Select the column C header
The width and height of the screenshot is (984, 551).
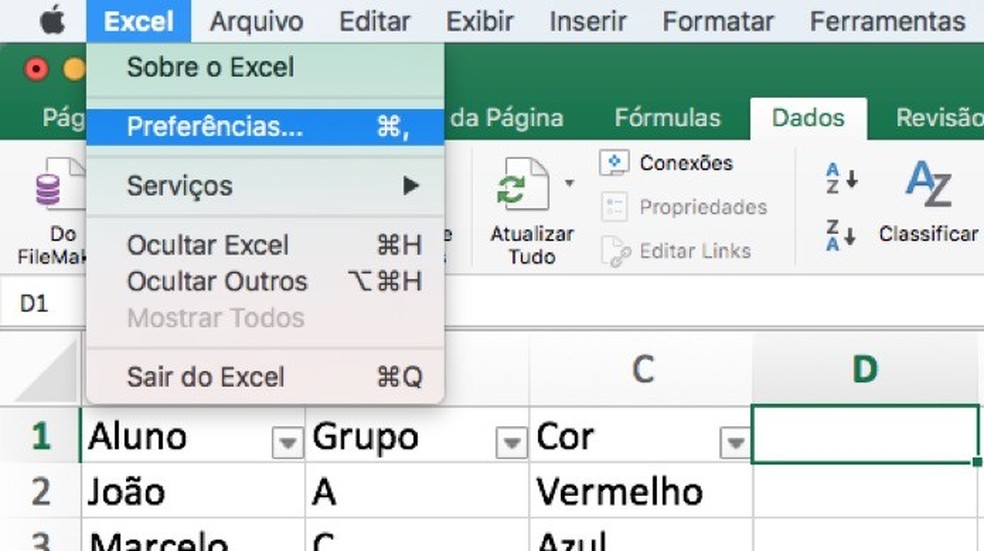(641, 371)
